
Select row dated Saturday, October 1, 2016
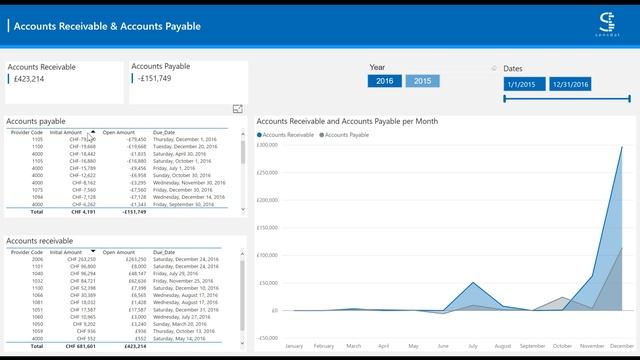[117, 161]
